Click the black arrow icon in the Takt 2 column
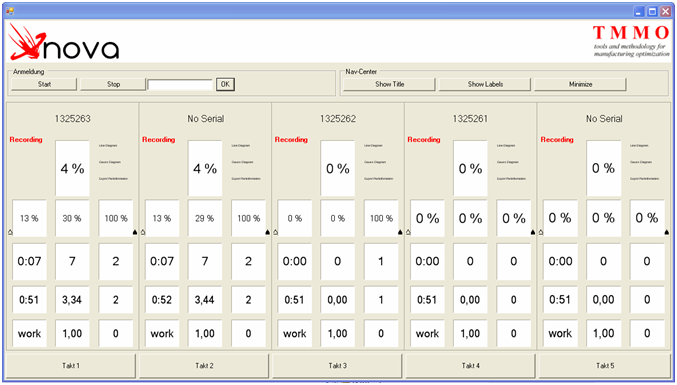This screenshot has height=385, width=677. (268, 232)
